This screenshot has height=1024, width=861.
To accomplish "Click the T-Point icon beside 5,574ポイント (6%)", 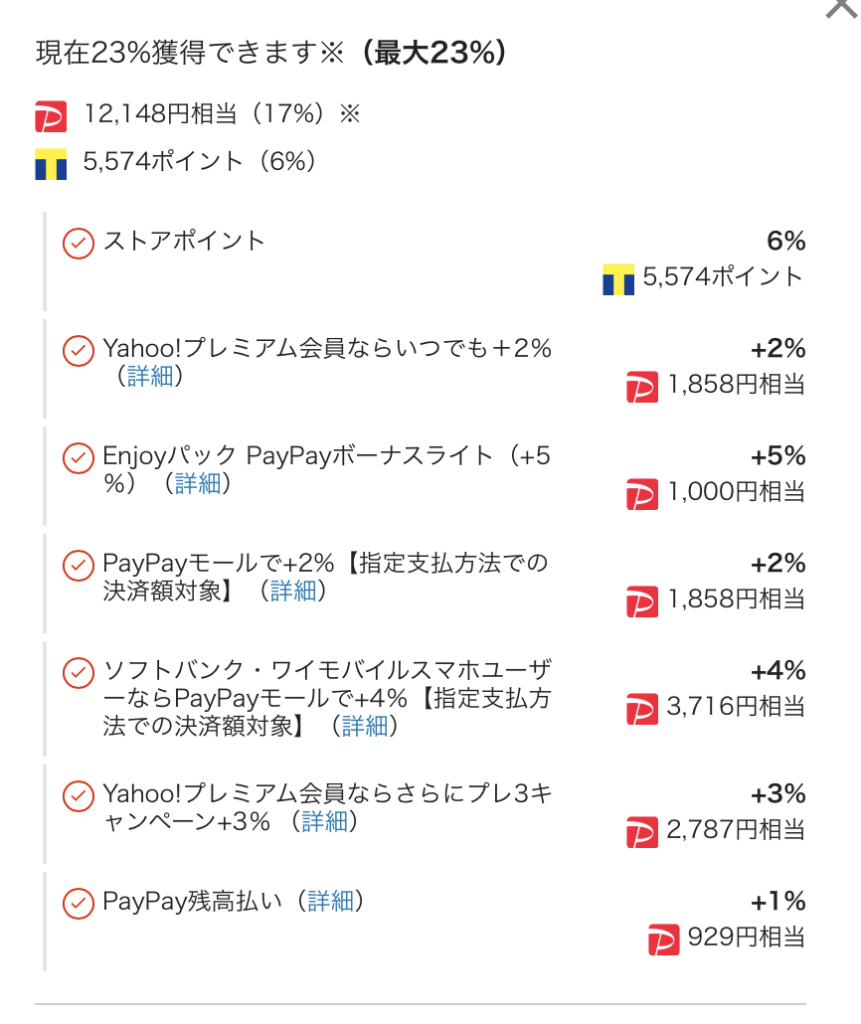I will tap(51, 163).
